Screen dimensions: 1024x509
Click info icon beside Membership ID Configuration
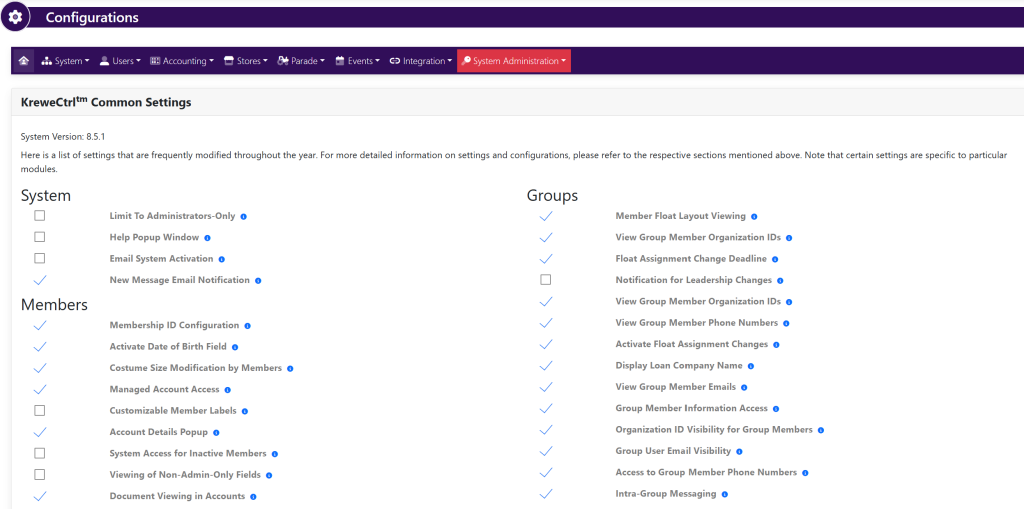pyautogui.click(x=248, y=326)
